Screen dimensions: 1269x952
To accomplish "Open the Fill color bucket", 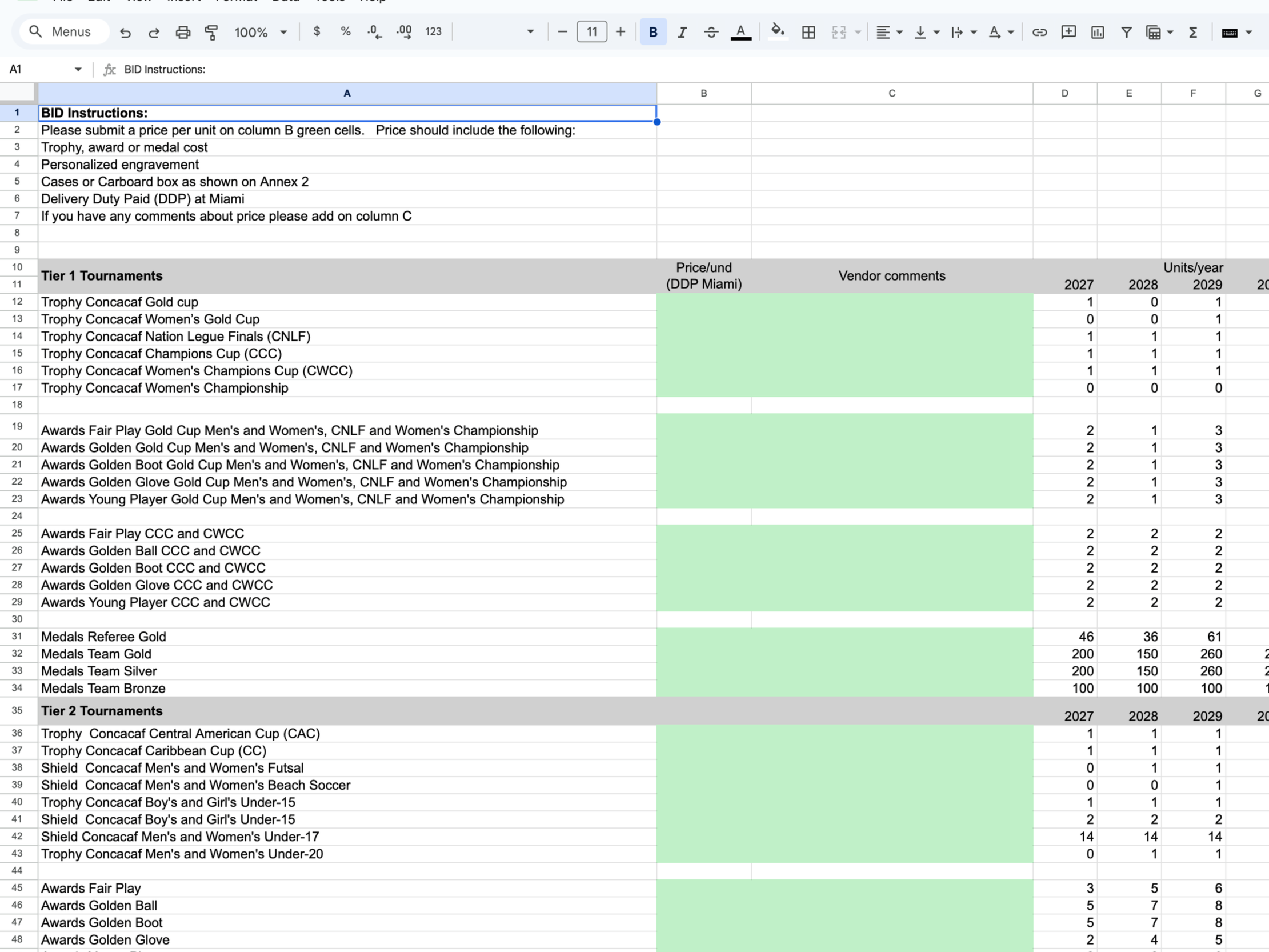I will point(778,31).
